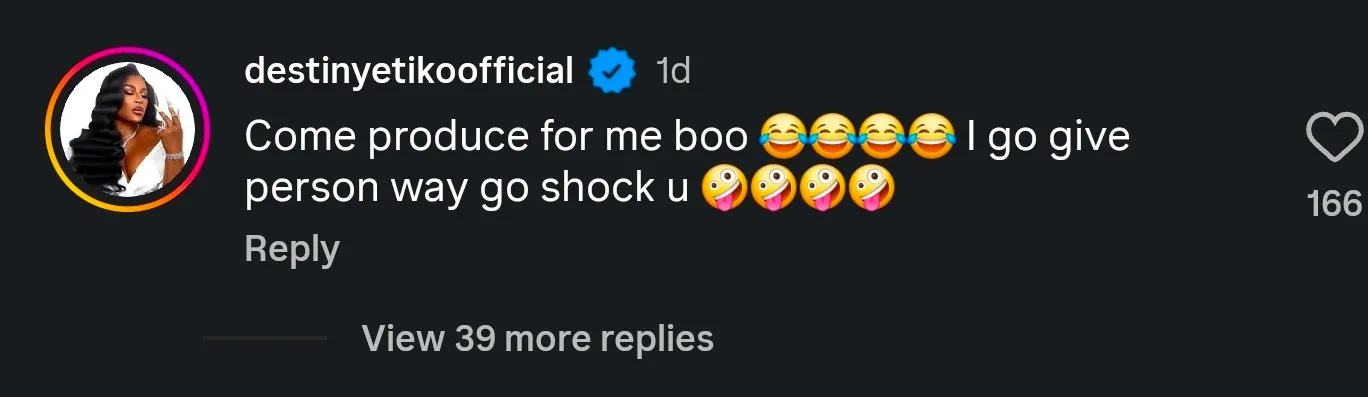Click the 1d timestamp

[x=673, y=71]
